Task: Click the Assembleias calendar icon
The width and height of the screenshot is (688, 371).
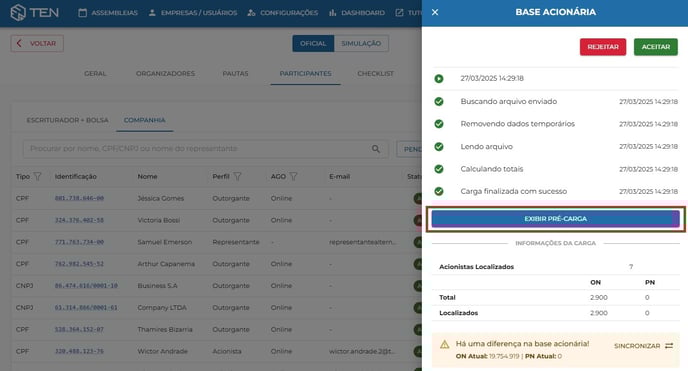Action: point(82,13)
